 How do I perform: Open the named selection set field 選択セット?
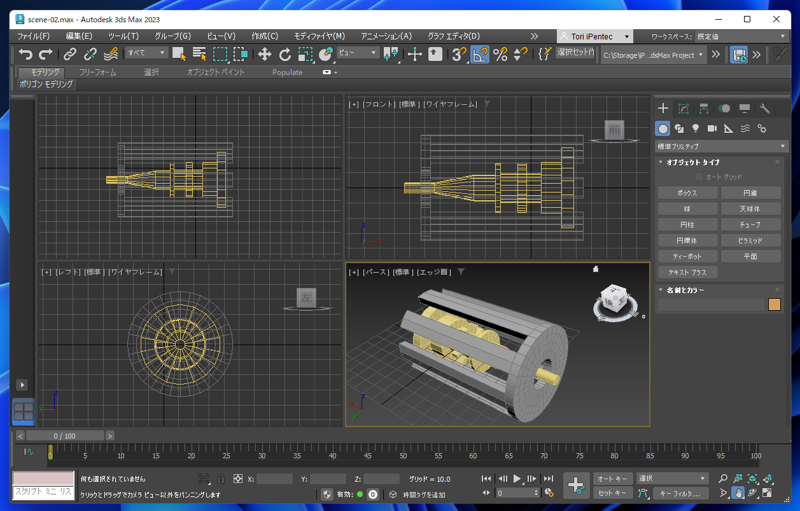[x=575, y=52]
